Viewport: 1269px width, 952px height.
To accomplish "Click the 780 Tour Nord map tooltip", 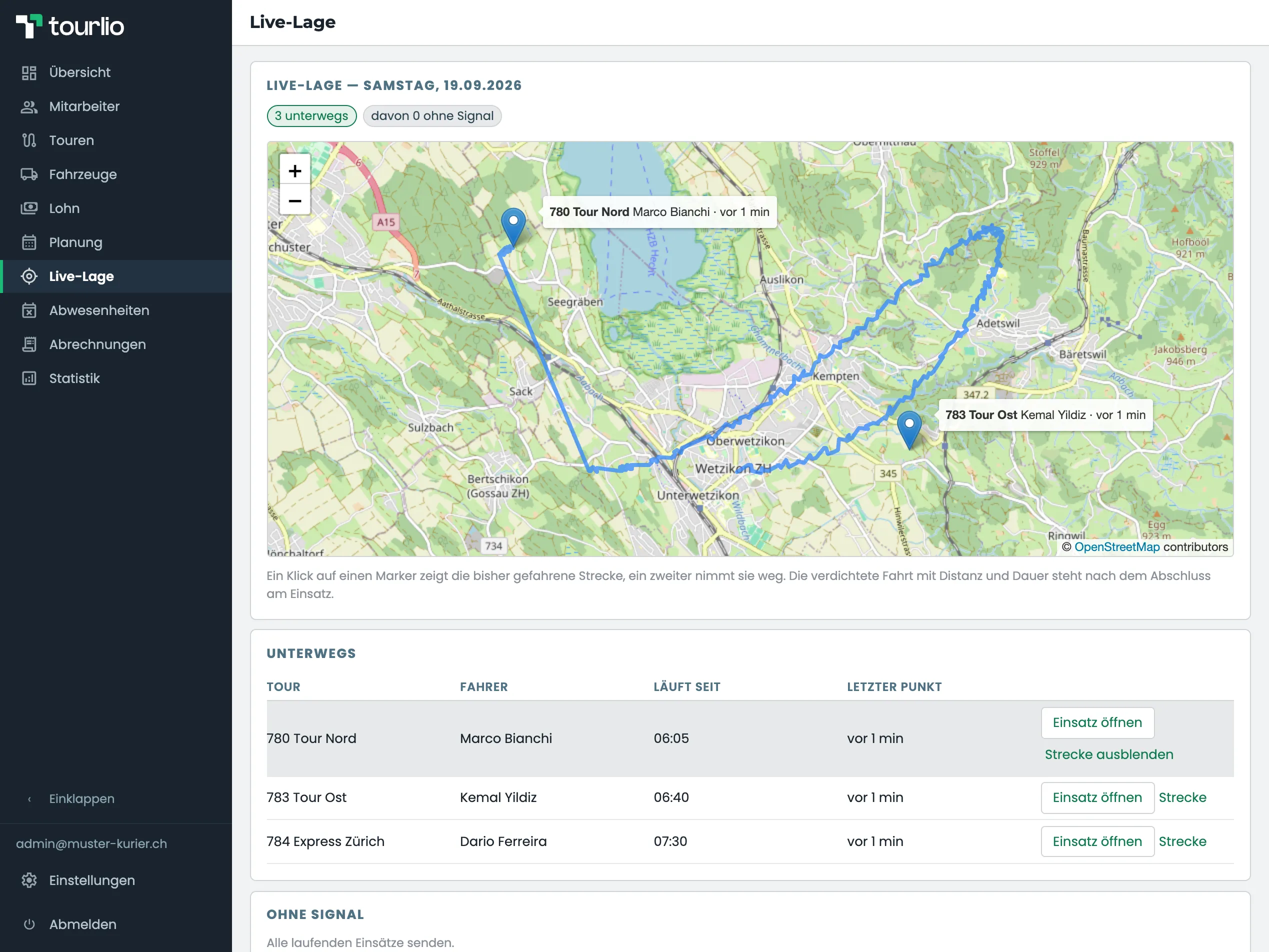I will pyautogui.click(x=659, y=211).
